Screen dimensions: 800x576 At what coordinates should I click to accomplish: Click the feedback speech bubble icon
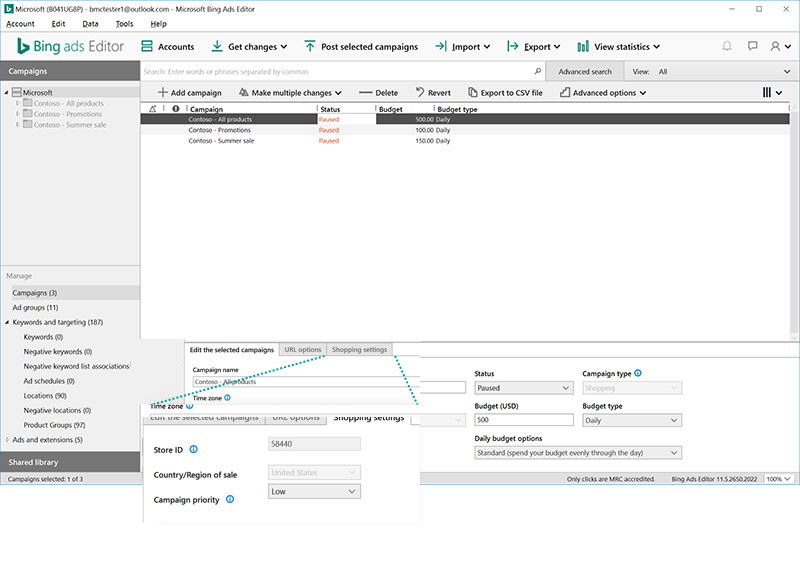pos(752,46)
